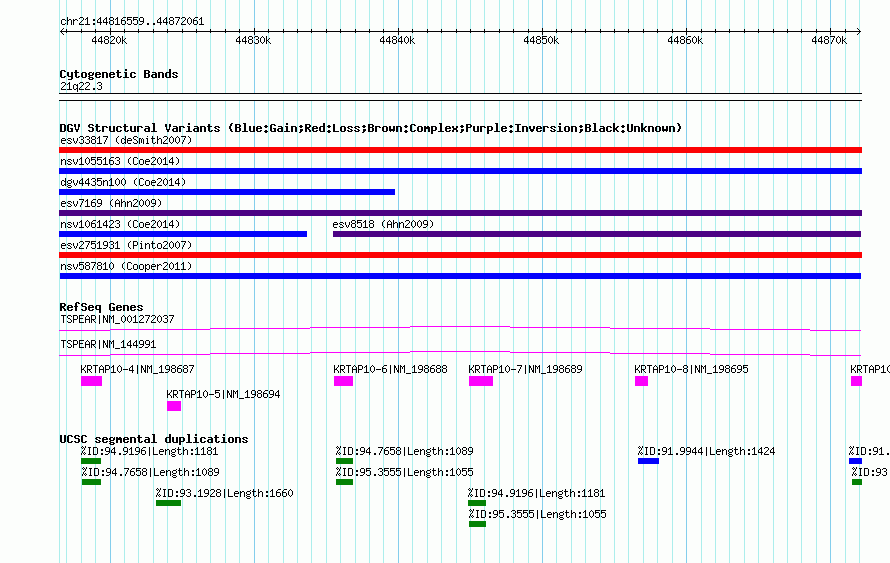The image size is (890, 563).
Task: Click the UCSC segmental duplications track title
Action: point(154,439)
